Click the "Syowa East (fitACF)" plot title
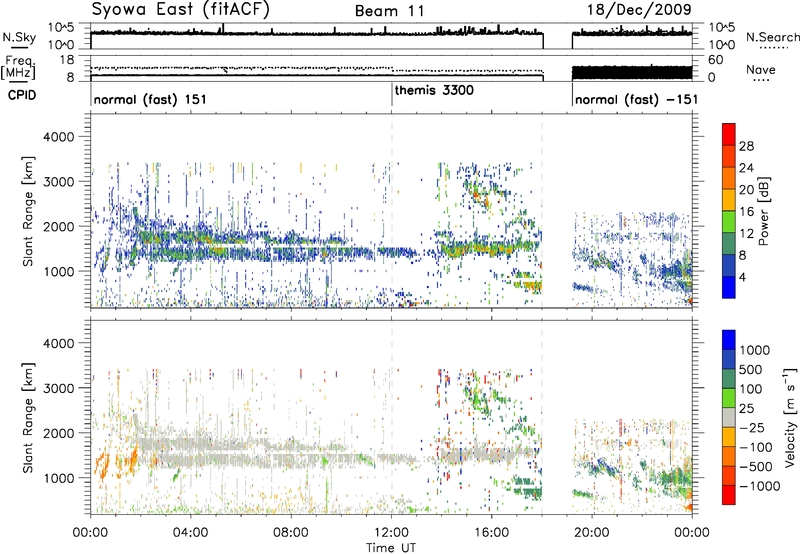Screen dimensions: 800x554 (x=181, y=10)
